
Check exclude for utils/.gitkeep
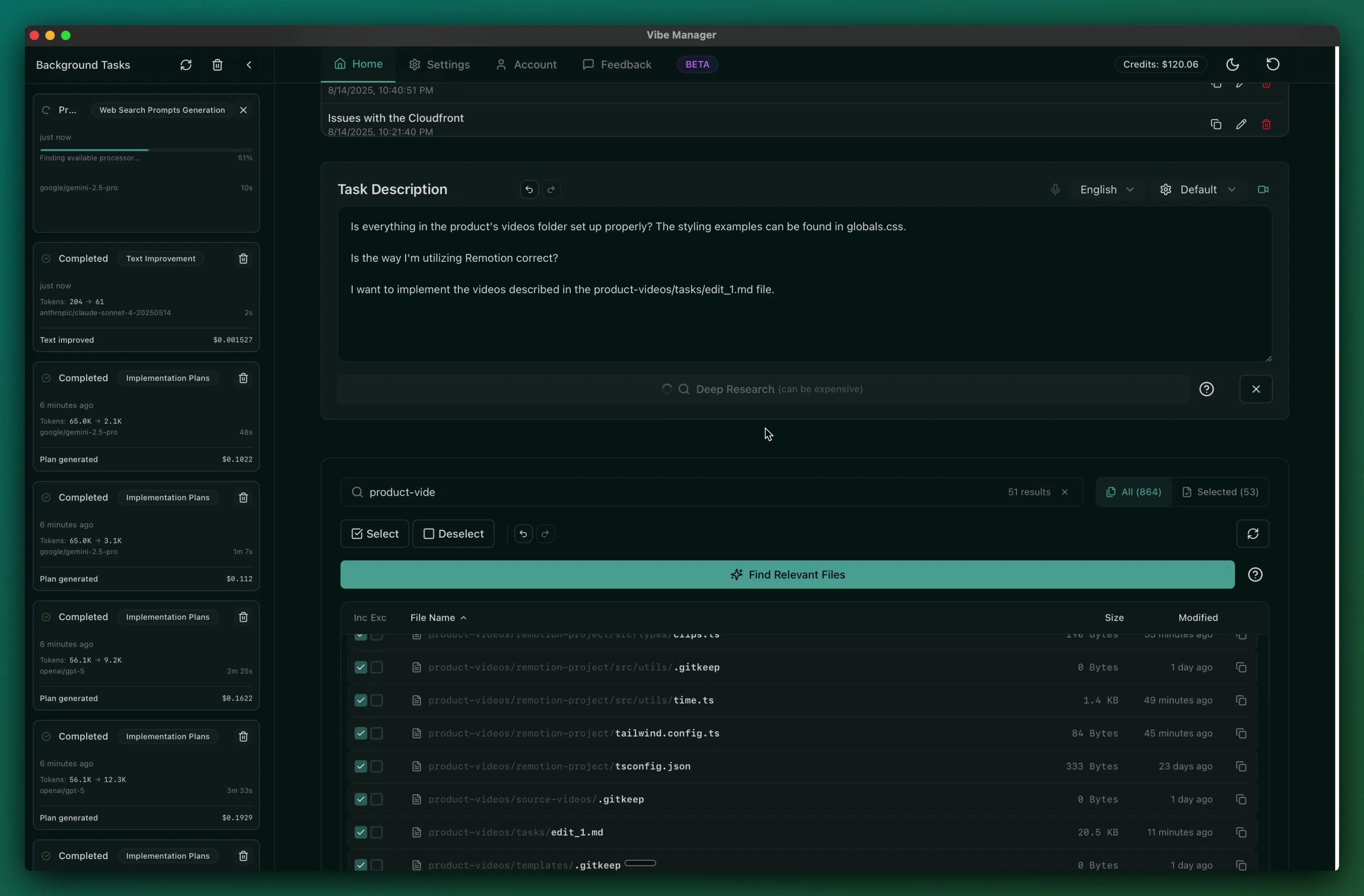coord(377,667)
